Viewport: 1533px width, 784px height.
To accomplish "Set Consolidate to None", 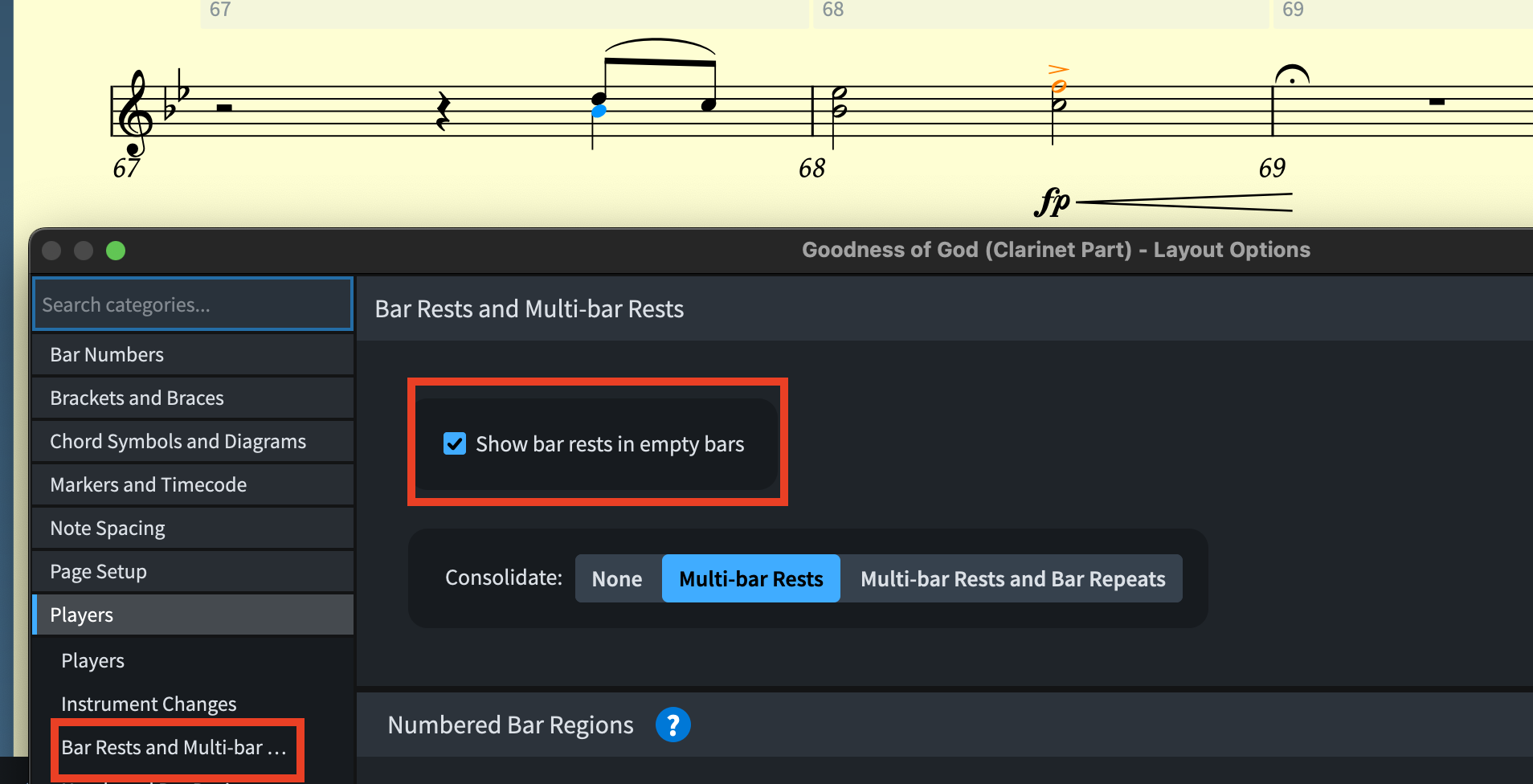I will [x=617, y=578].
